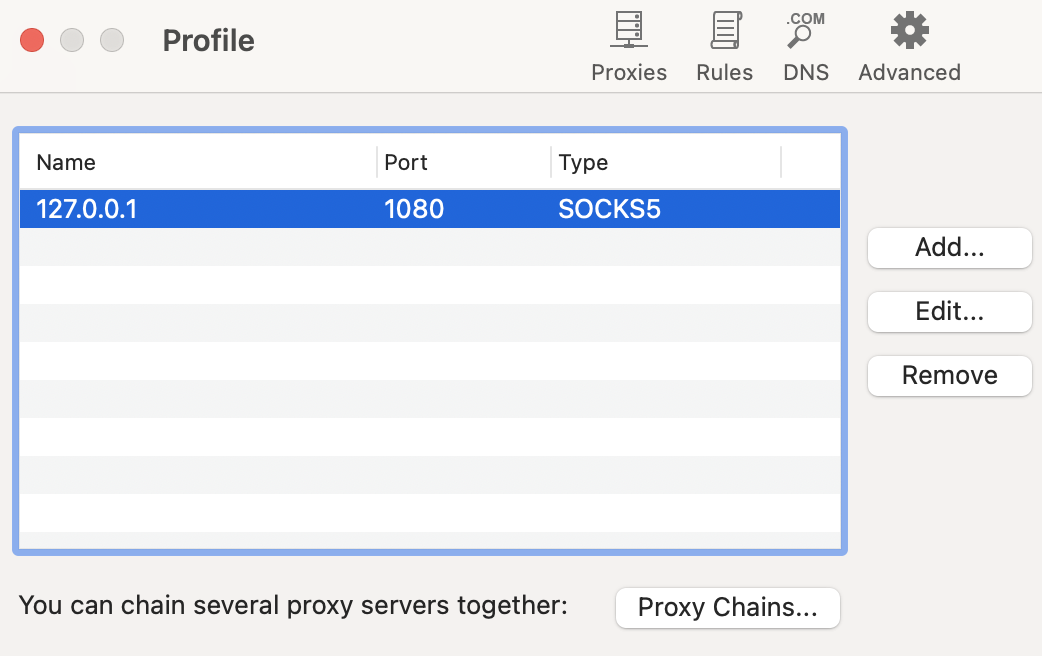Click Edit... for the selected proxy
1042x656 pixels.
tap(949, 312)
